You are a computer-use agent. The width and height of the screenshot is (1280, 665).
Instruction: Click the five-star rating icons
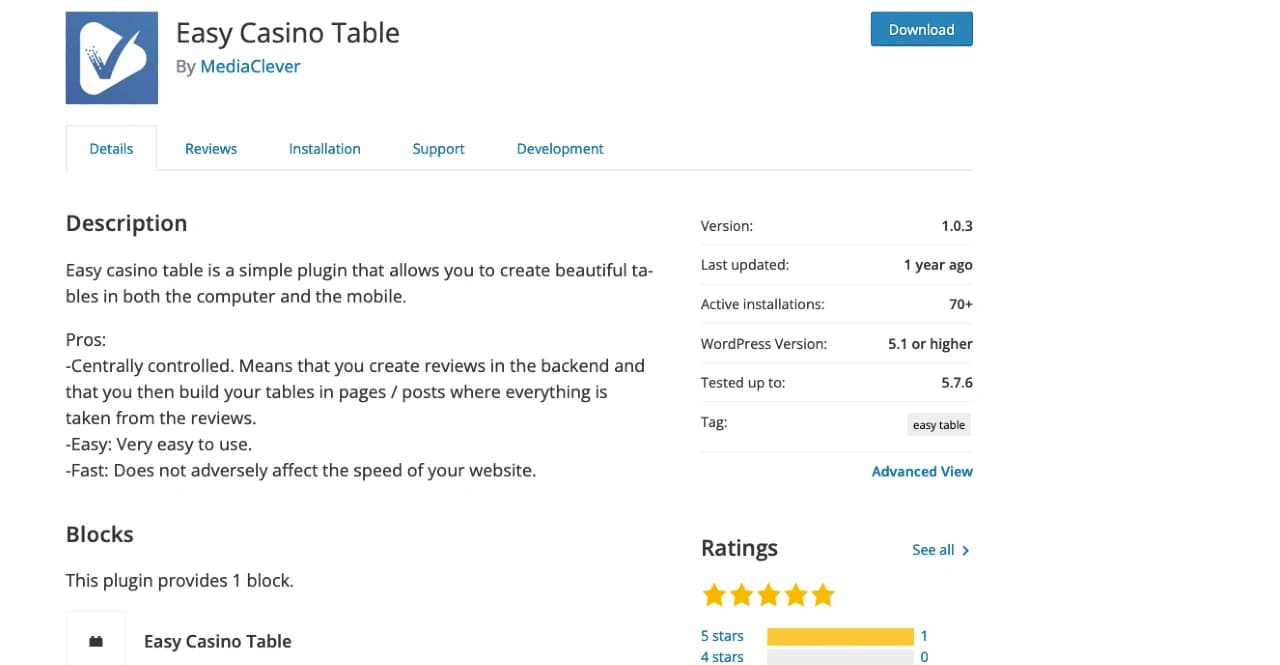point(768,596)
